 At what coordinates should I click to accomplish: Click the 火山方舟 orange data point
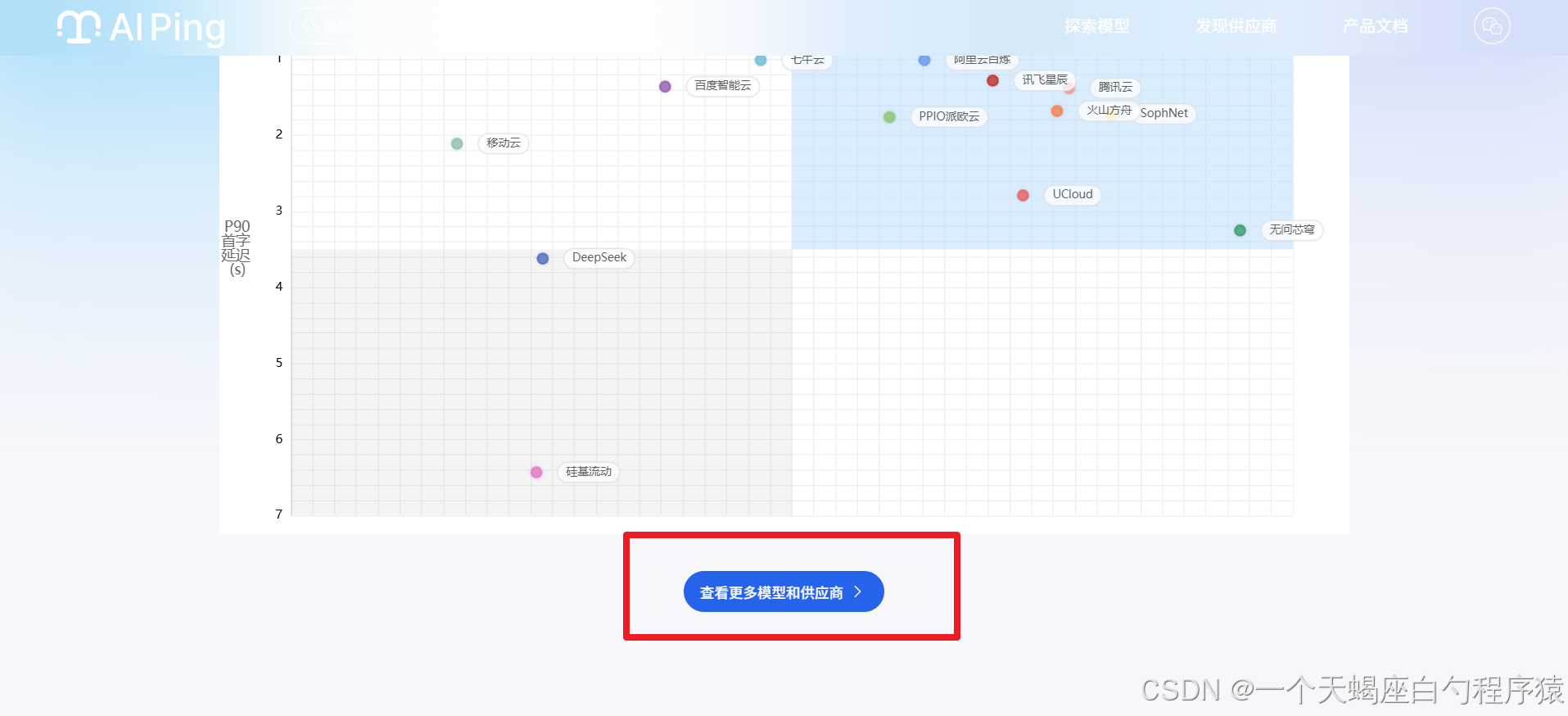1057,111
